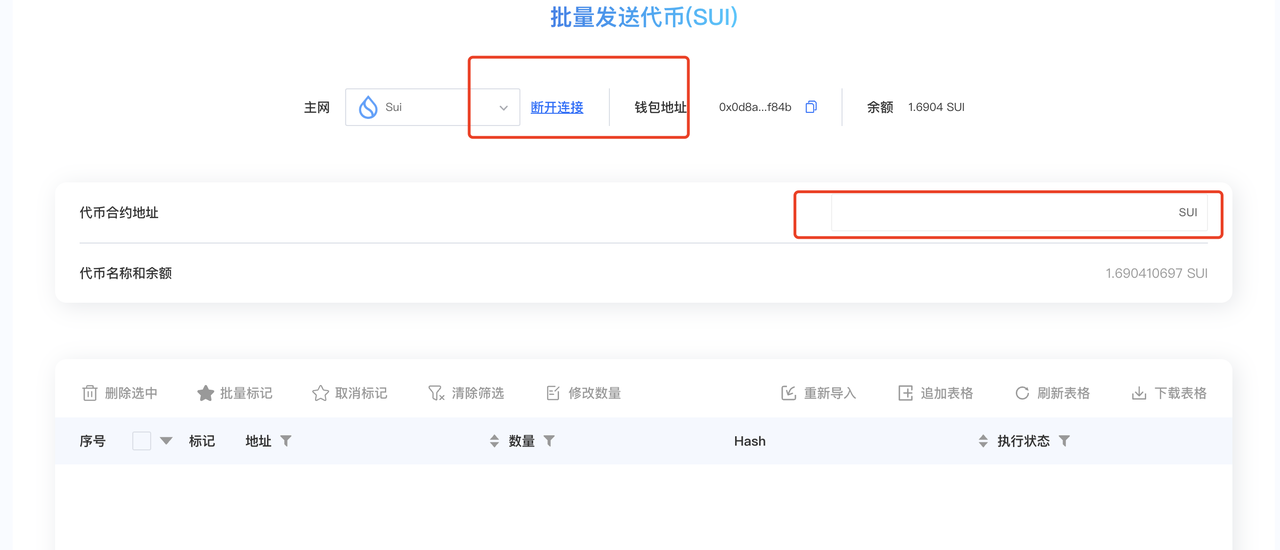1280x550 pixels.
Task: Click the 代币名称和余额 label
Action: pos(126,273)
